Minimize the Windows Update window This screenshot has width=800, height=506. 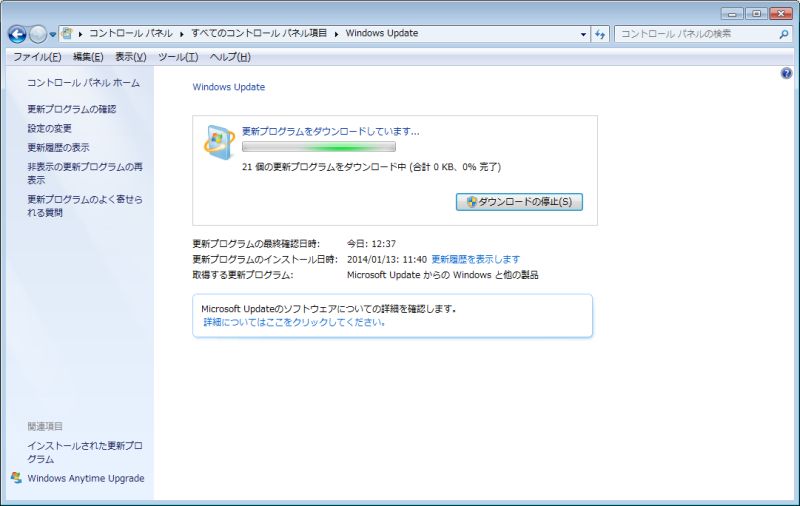pos(732,14)
